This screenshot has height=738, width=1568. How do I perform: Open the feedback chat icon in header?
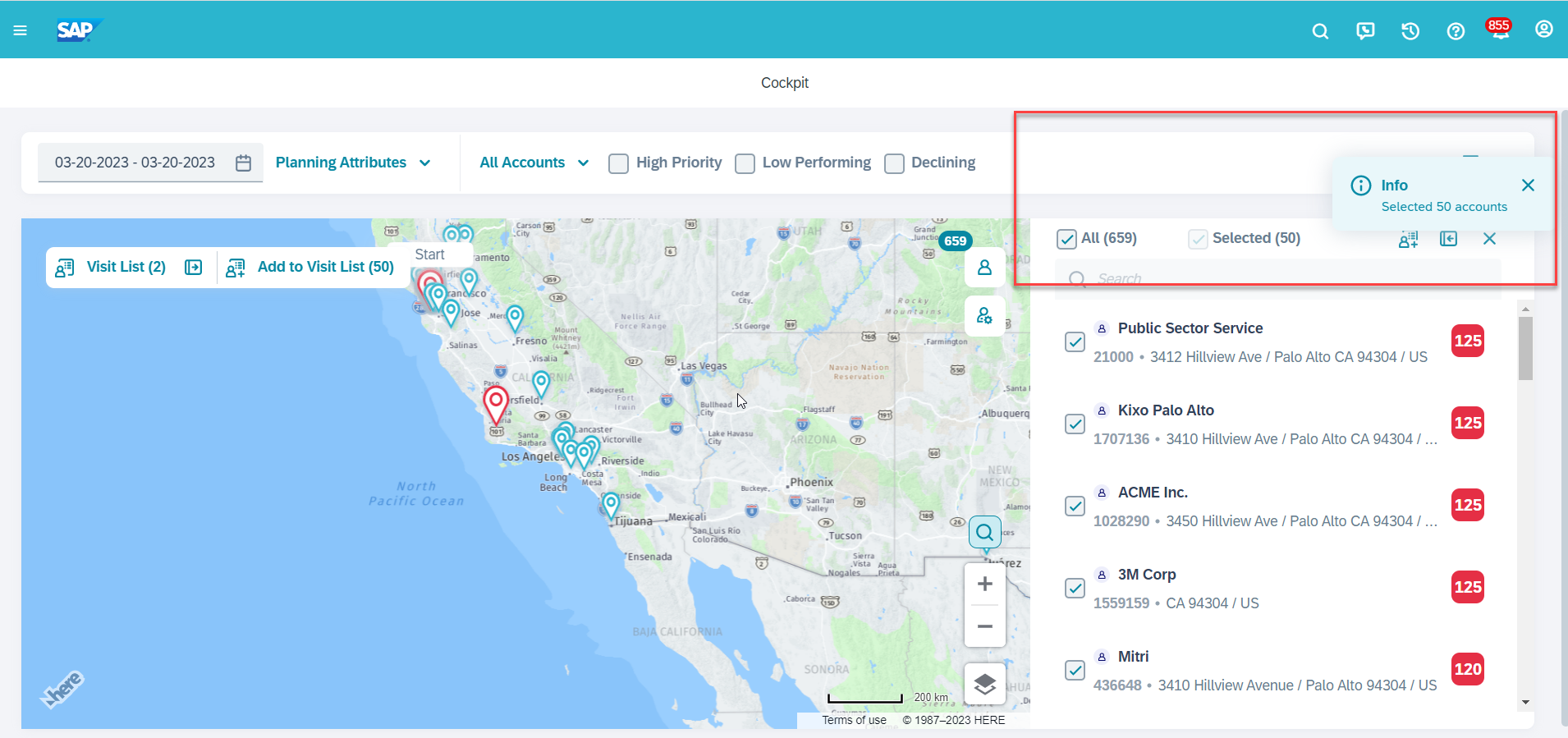pos(1365,31)
